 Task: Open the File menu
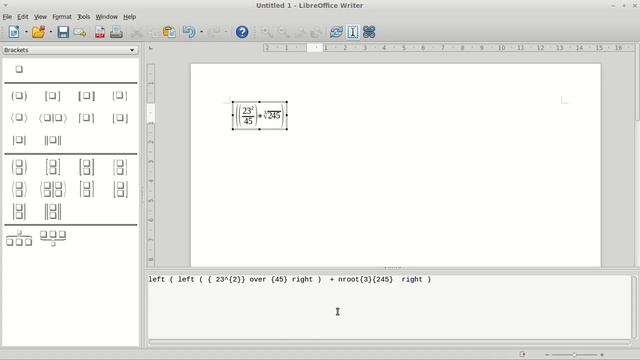[7, 17]
